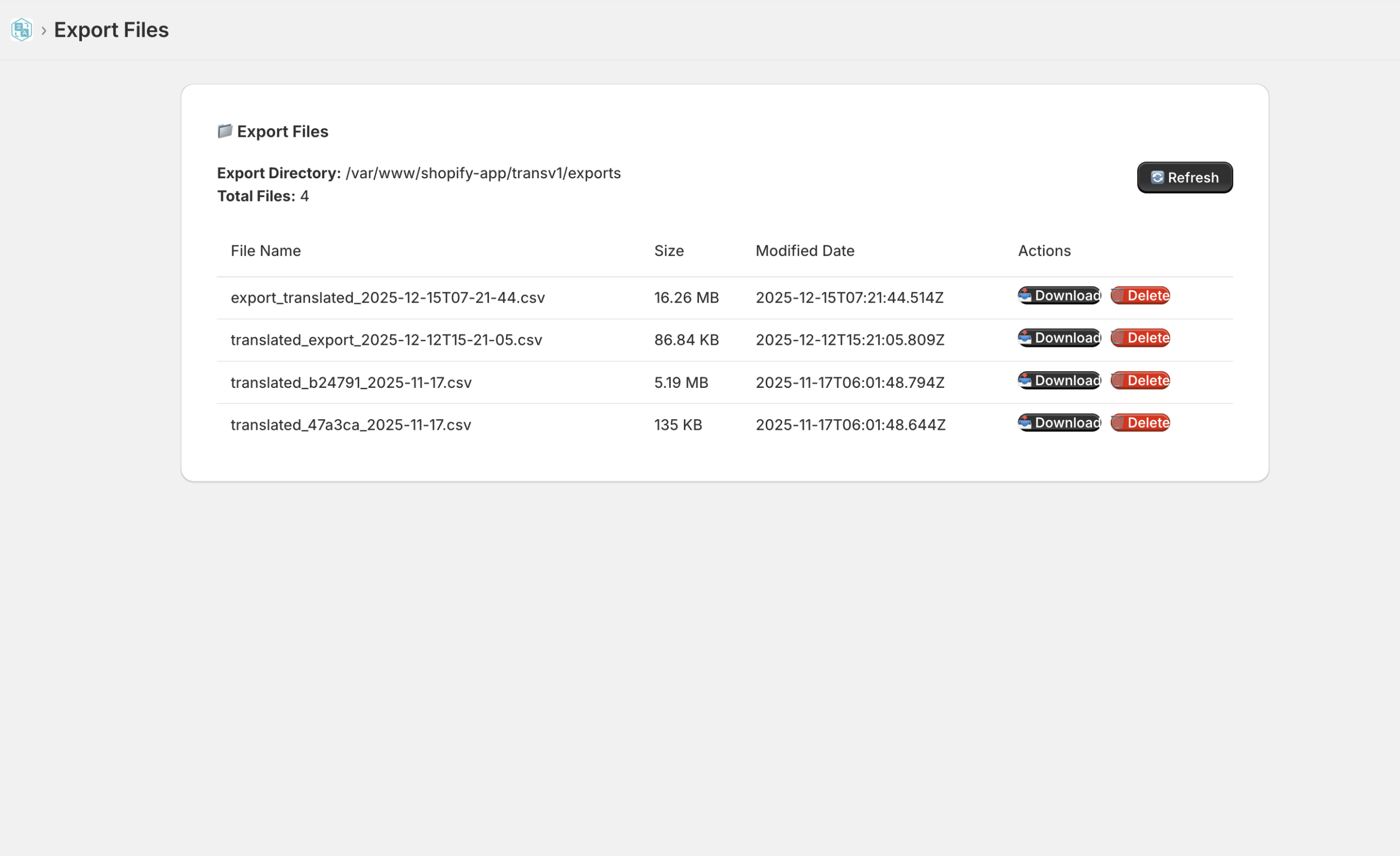Click the 135 KB size cell
The height and width of the screenshot is (856, 1400).
pos(678,424)
